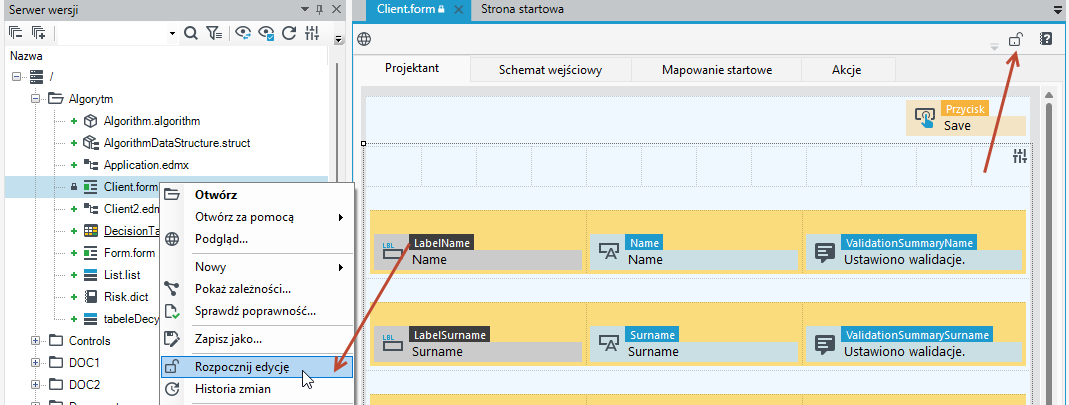
Task: Switch to the Strona startowa tab
Action: coord(522,10)
